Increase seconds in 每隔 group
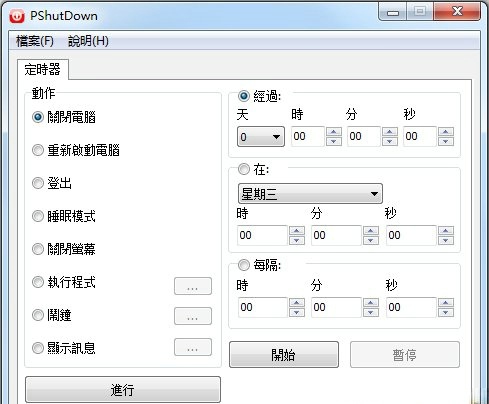The image size is (489, 404). [446, 302]
